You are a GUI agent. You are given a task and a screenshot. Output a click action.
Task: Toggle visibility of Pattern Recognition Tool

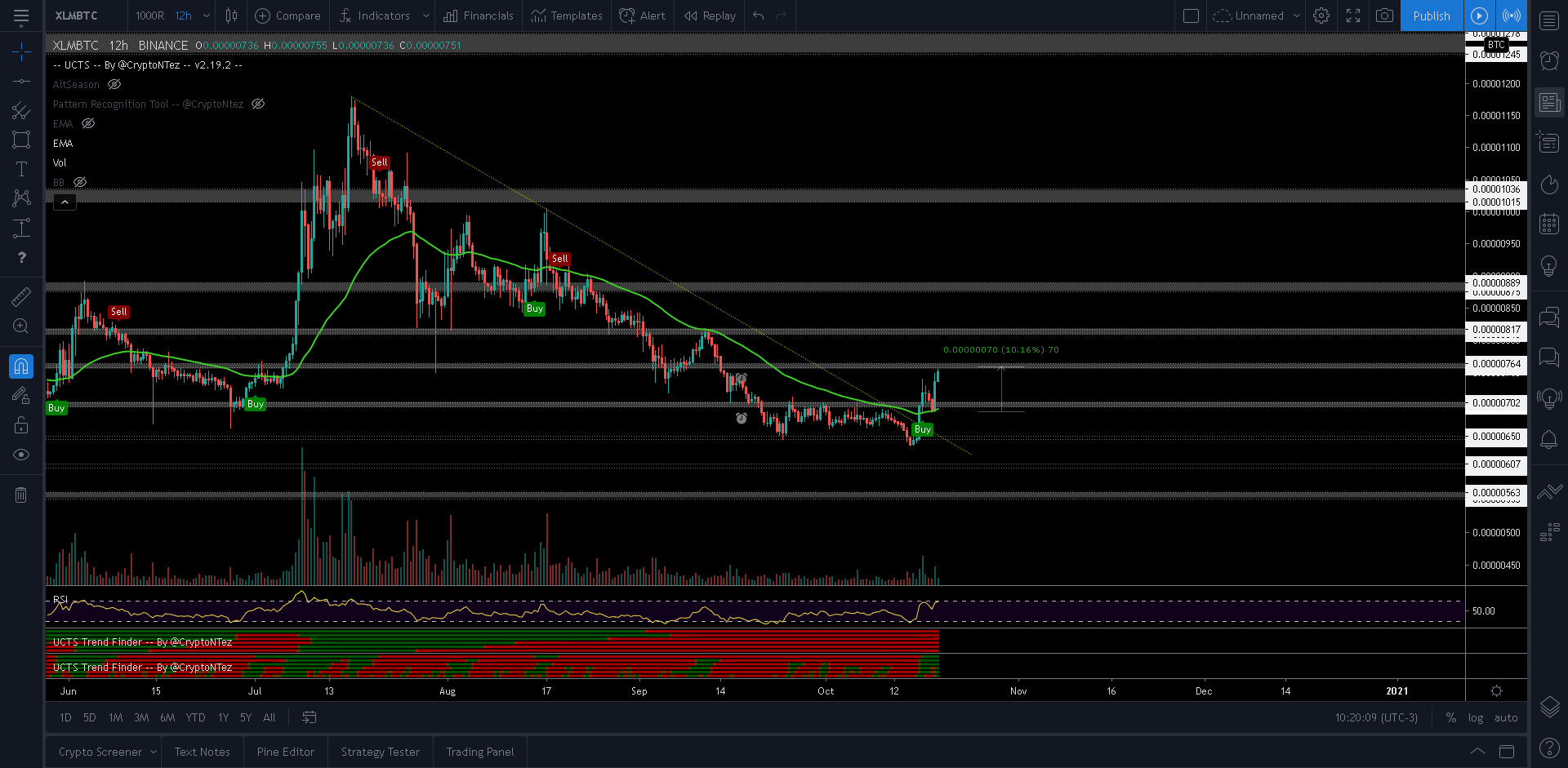coord(258,104)
